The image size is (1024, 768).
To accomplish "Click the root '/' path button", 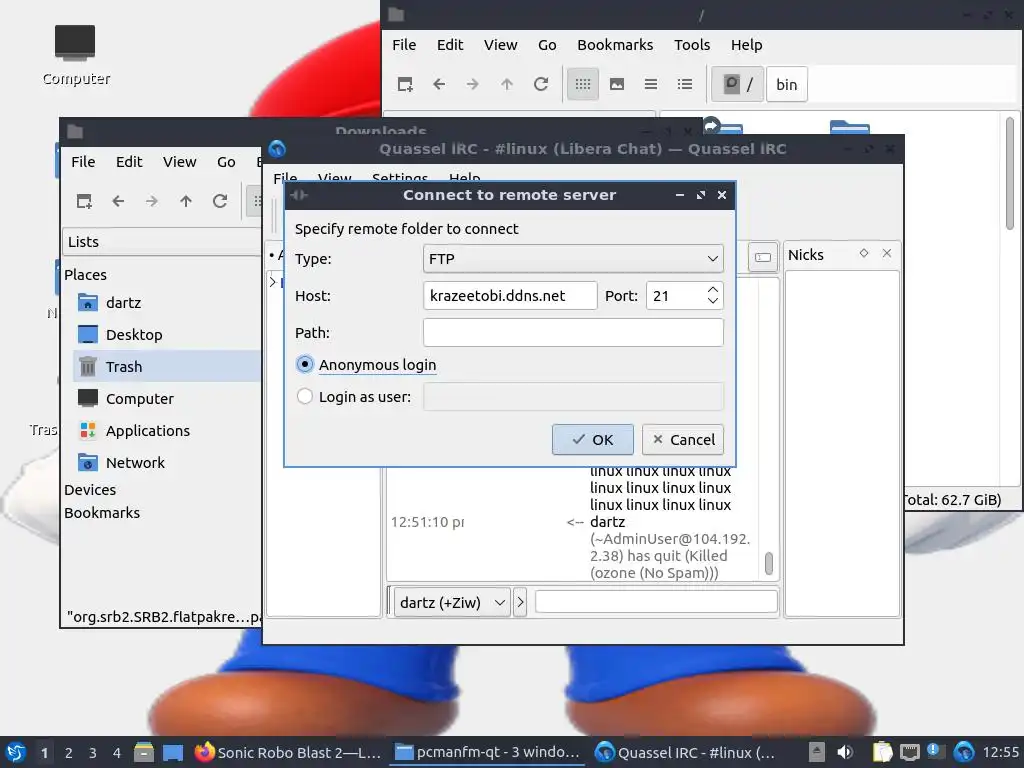I will [x=737, y=84].
